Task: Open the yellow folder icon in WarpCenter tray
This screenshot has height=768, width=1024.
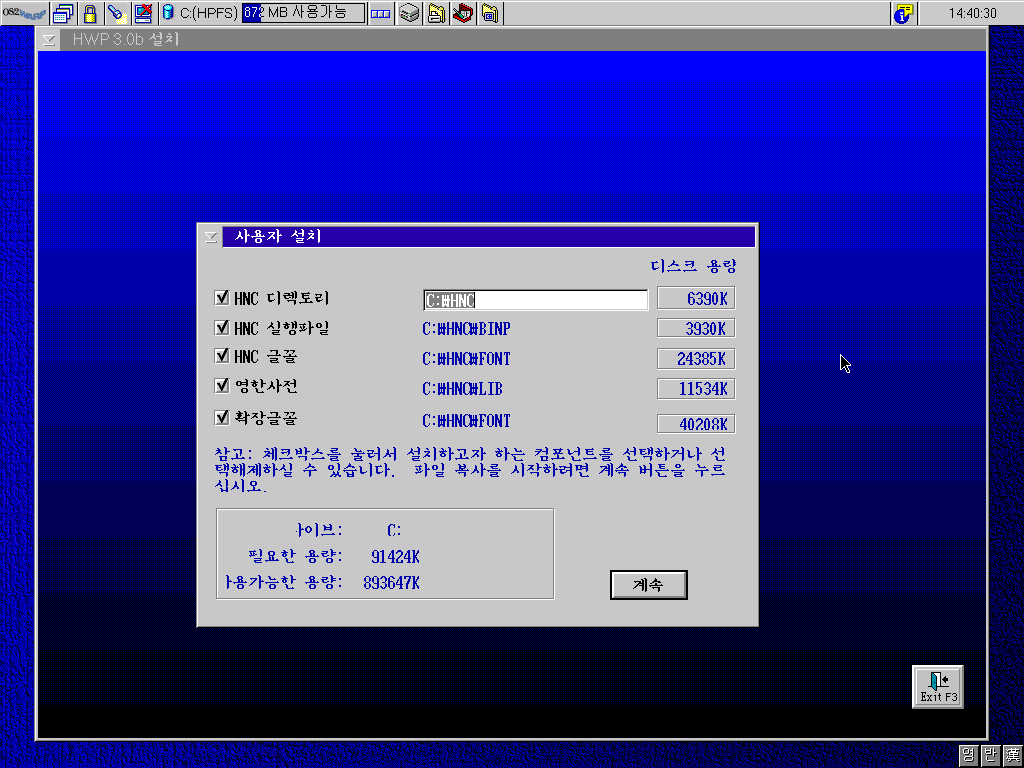Action: tap(490, 13)
